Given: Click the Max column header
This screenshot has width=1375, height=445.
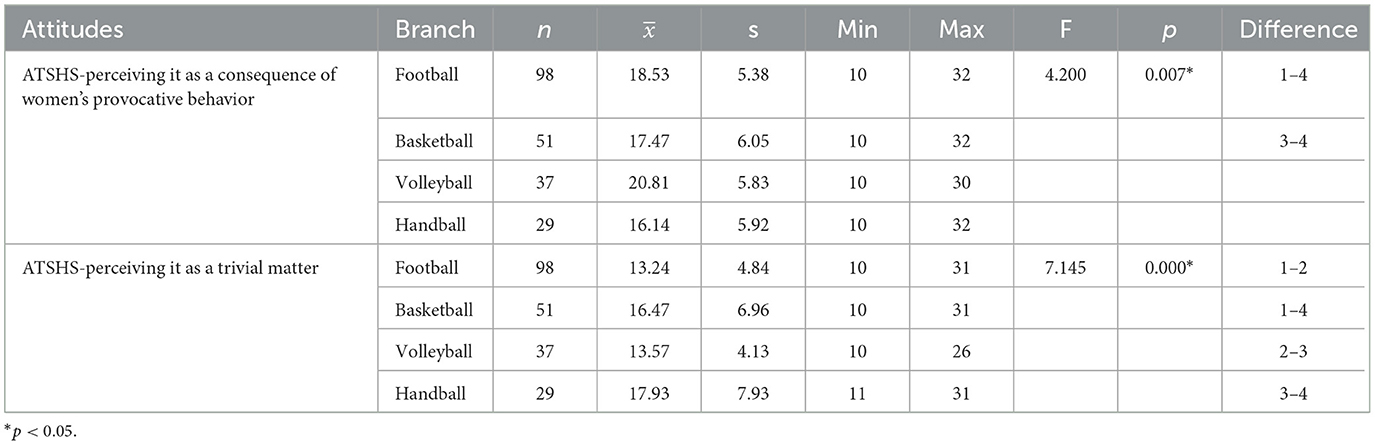Looking at the screenshot, I should pos(962,29).
